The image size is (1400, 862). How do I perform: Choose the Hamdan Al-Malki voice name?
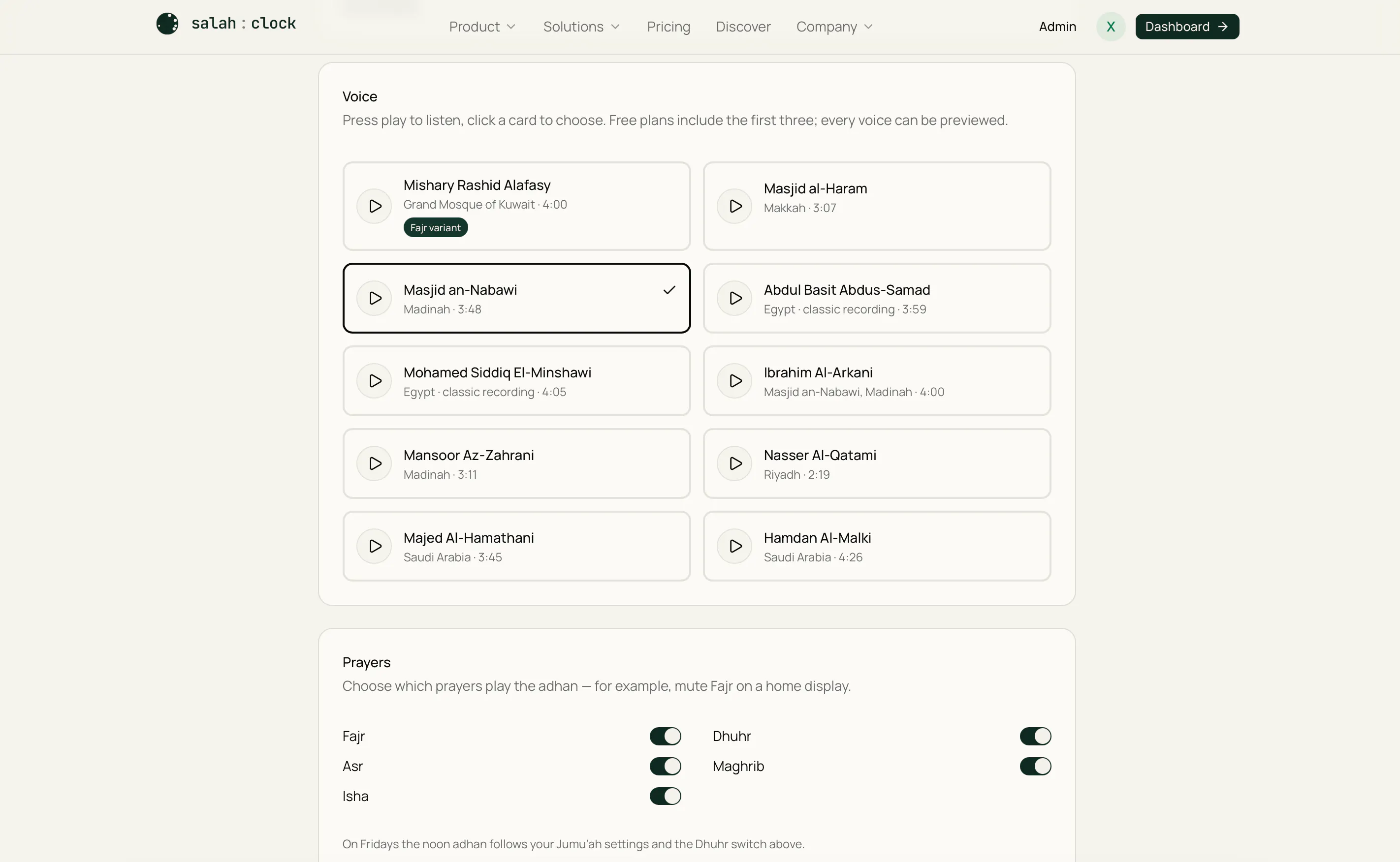pyautogui.click(x=817, y=538)
